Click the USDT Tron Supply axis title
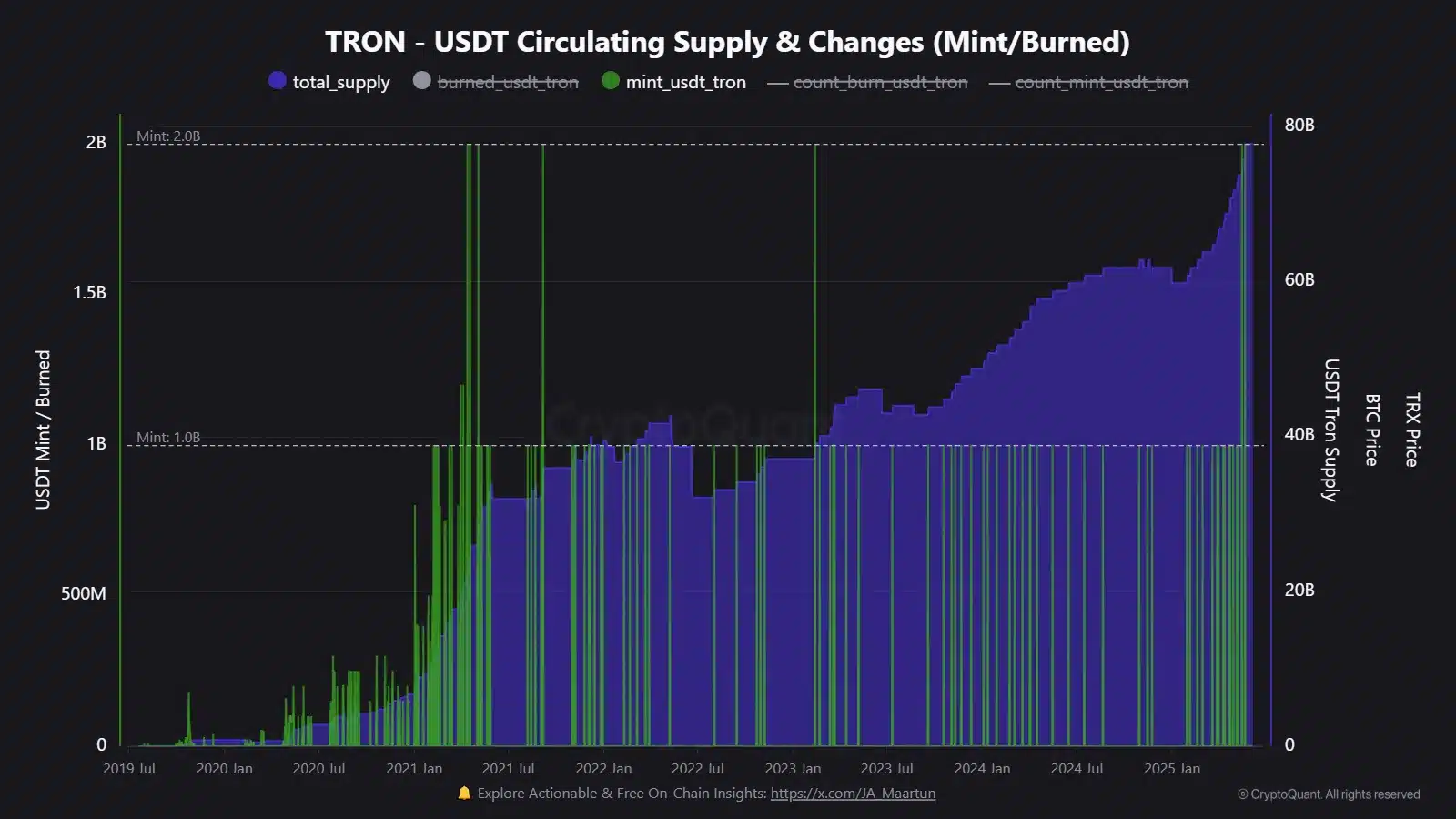 [x=1330, y=430]
